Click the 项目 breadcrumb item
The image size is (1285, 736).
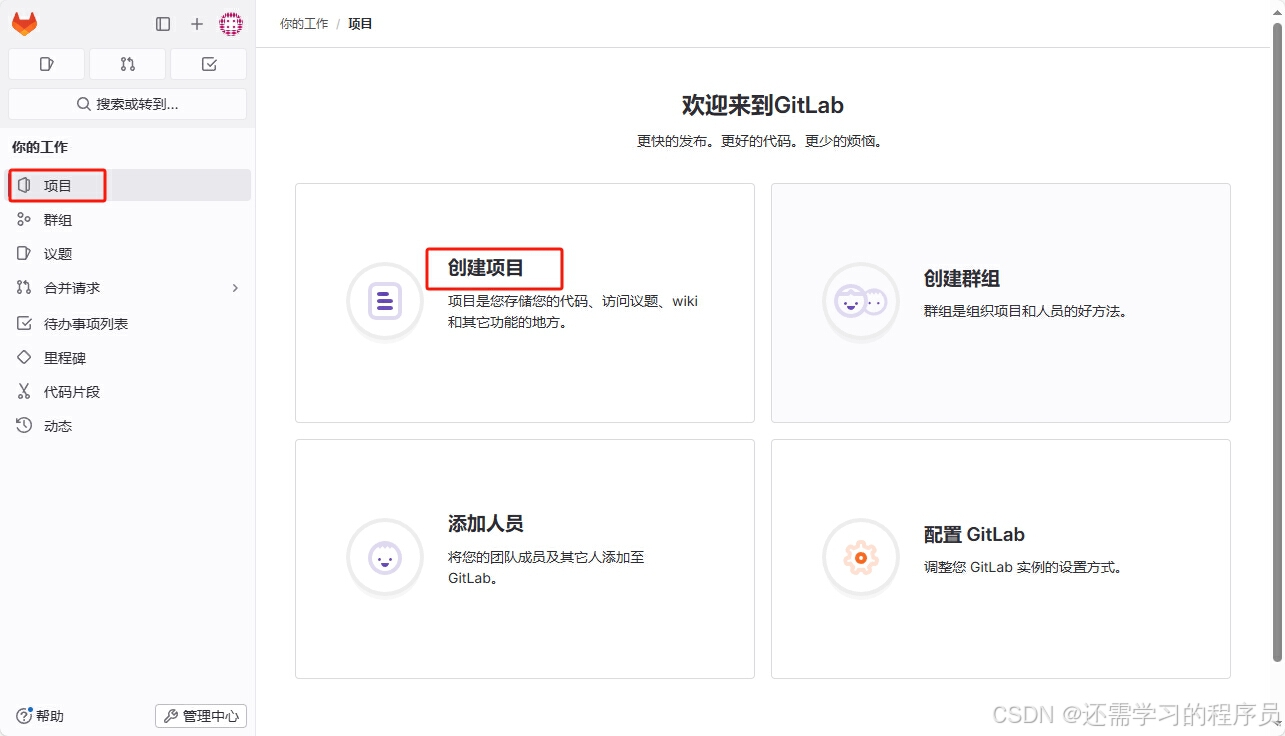(360, 23)
